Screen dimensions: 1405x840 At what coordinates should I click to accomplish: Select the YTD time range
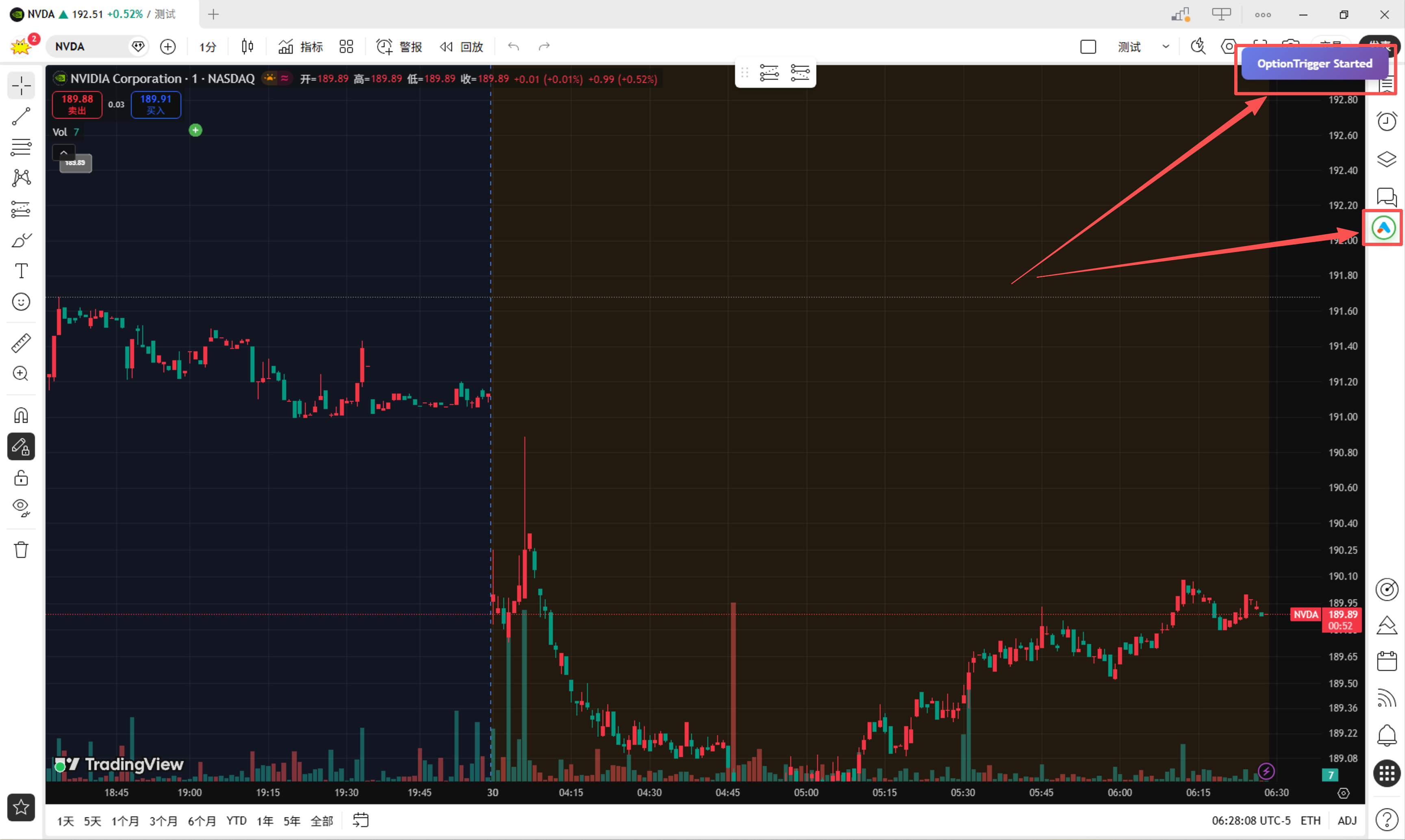coord(237,821)
